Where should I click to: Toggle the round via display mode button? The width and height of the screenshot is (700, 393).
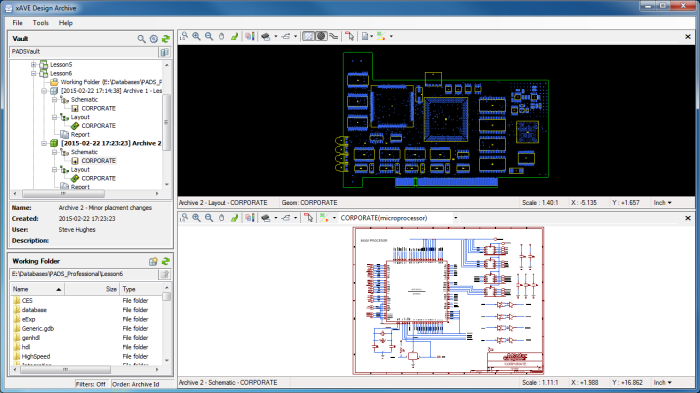coord(321,37)
